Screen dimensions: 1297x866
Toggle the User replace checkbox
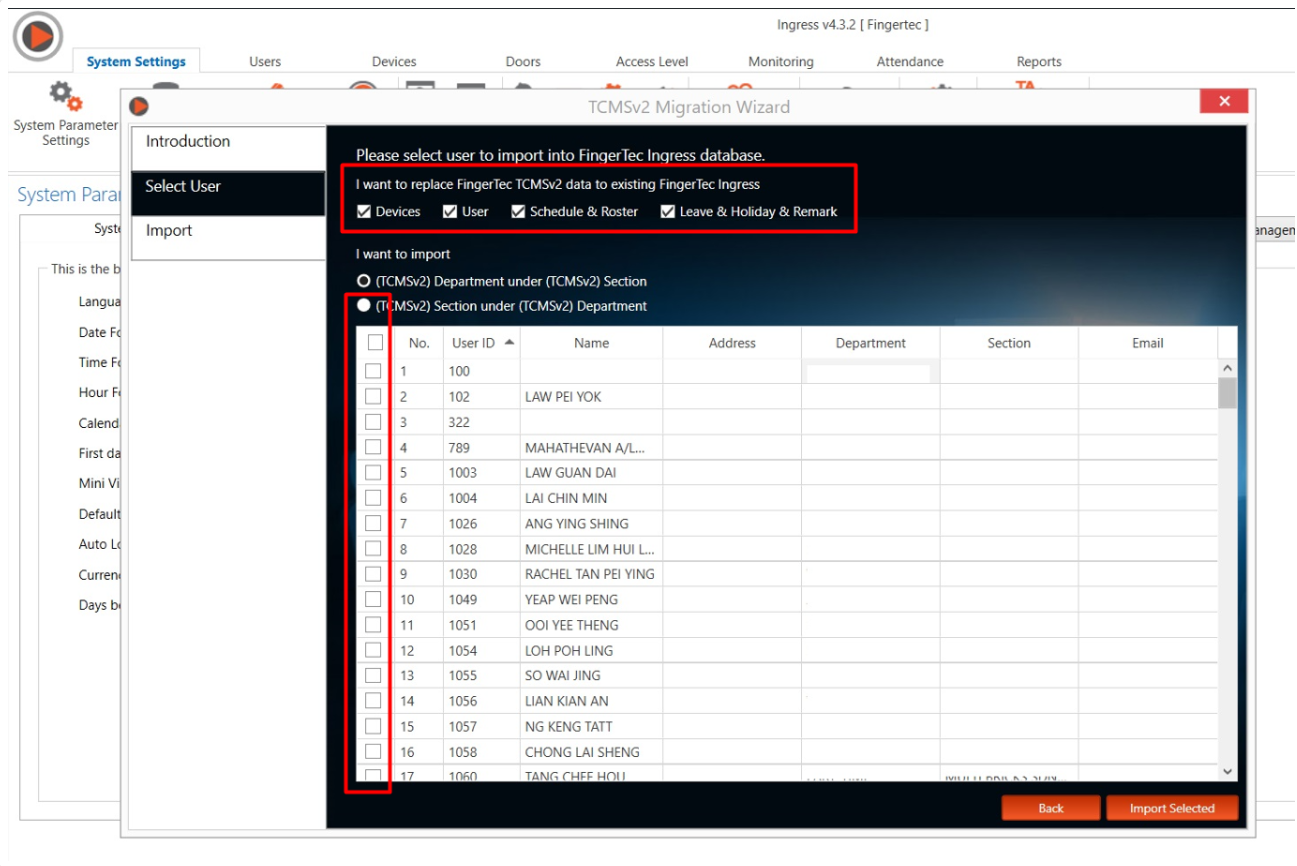[450, 211]
